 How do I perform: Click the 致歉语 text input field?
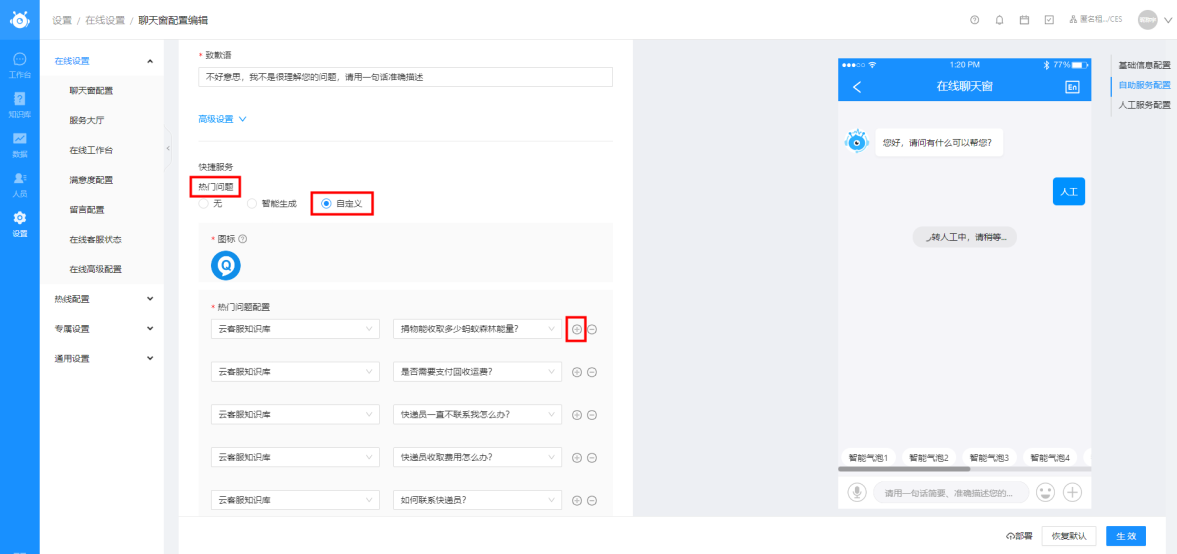pyautogui.click(x=405, y=77)
